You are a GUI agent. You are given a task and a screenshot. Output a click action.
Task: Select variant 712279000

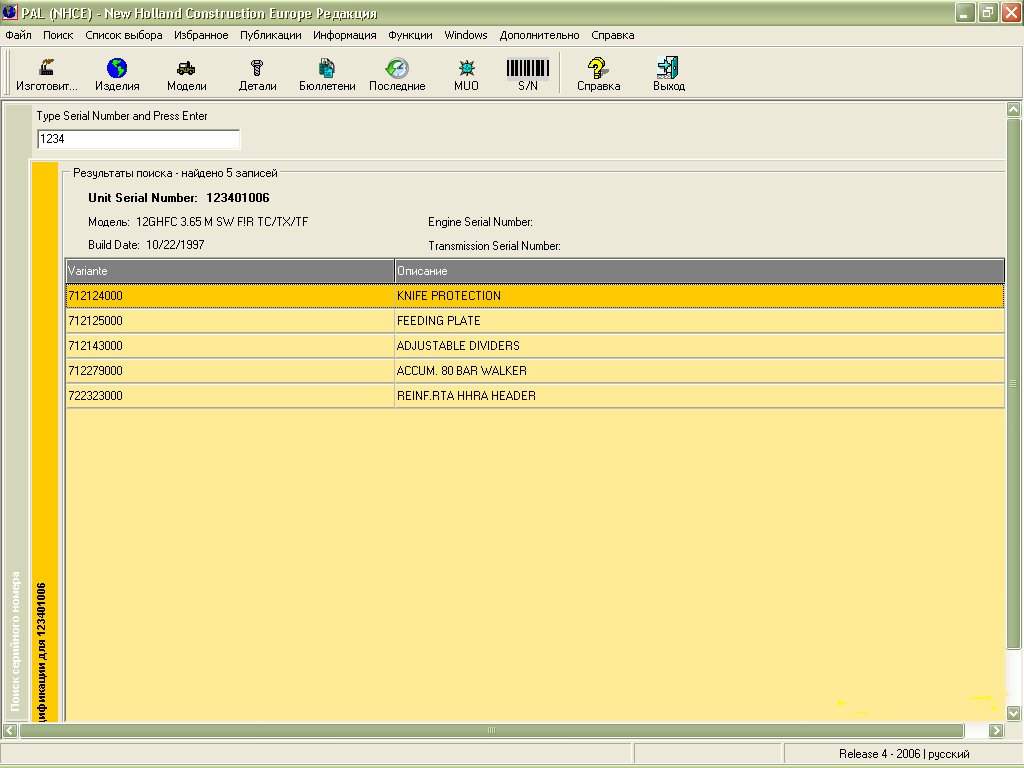click(230, 370)
